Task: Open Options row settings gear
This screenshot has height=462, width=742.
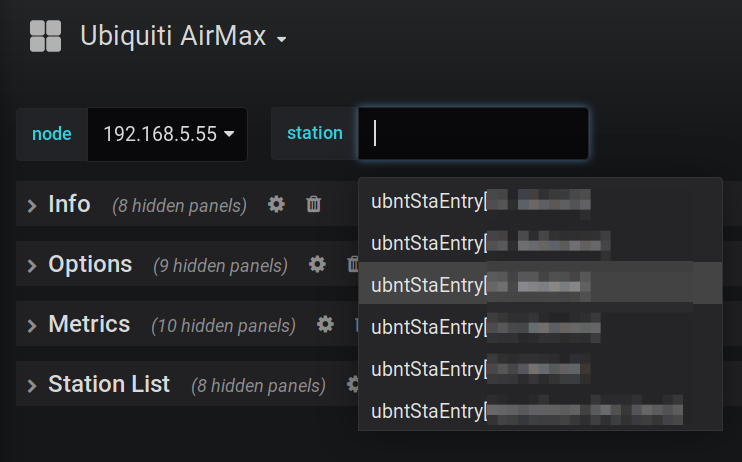Action: [317, 265]
